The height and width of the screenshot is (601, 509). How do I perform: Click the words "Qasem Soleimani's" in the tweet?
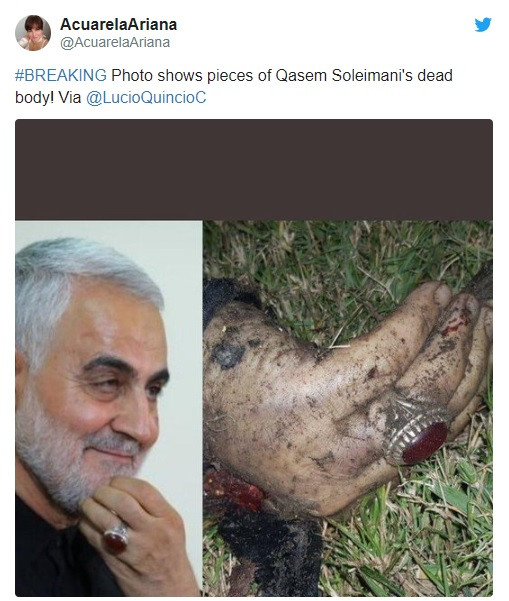(x=364, y=75)
